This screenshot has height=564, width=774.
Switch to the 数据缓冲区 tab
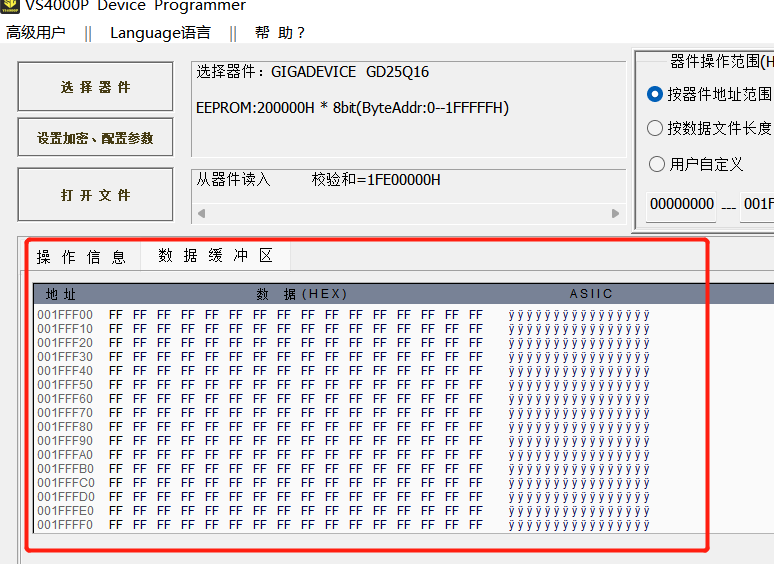click(x=215, y=256)
